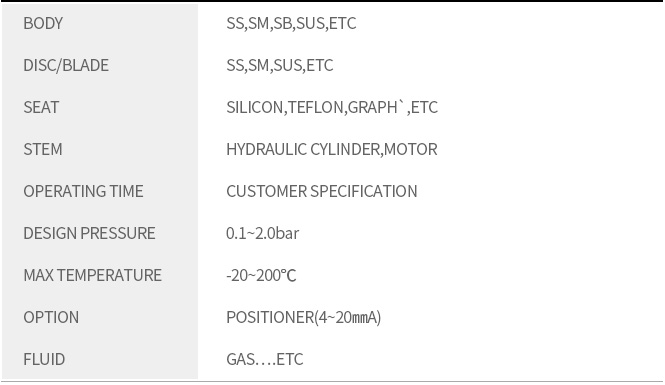The width and height of the screenshot is (665, 385).
Task: Select the STEM label cell
Action: click(x=43, y=149)
